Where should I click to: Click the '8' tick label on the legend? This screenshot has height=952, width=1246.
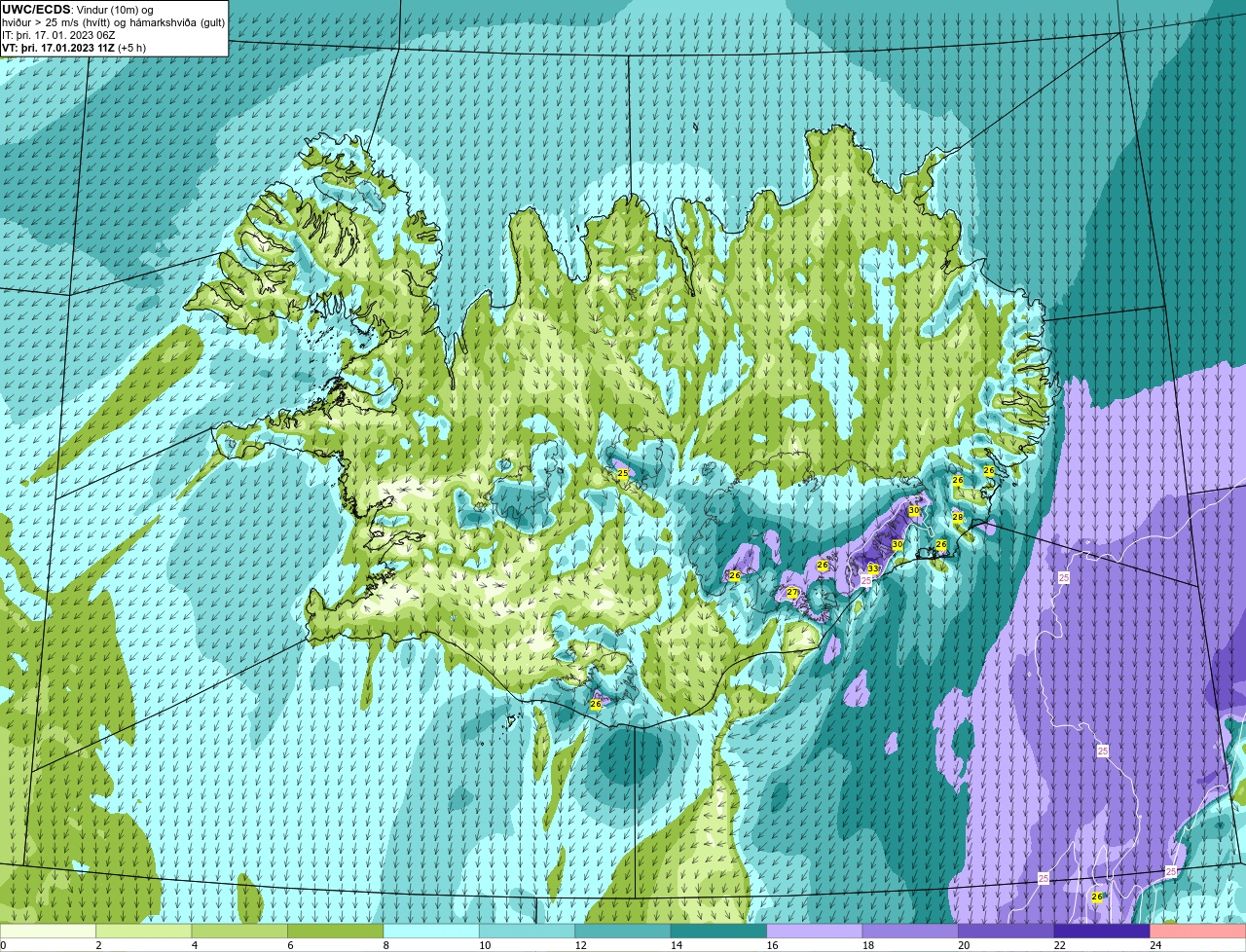385,945
